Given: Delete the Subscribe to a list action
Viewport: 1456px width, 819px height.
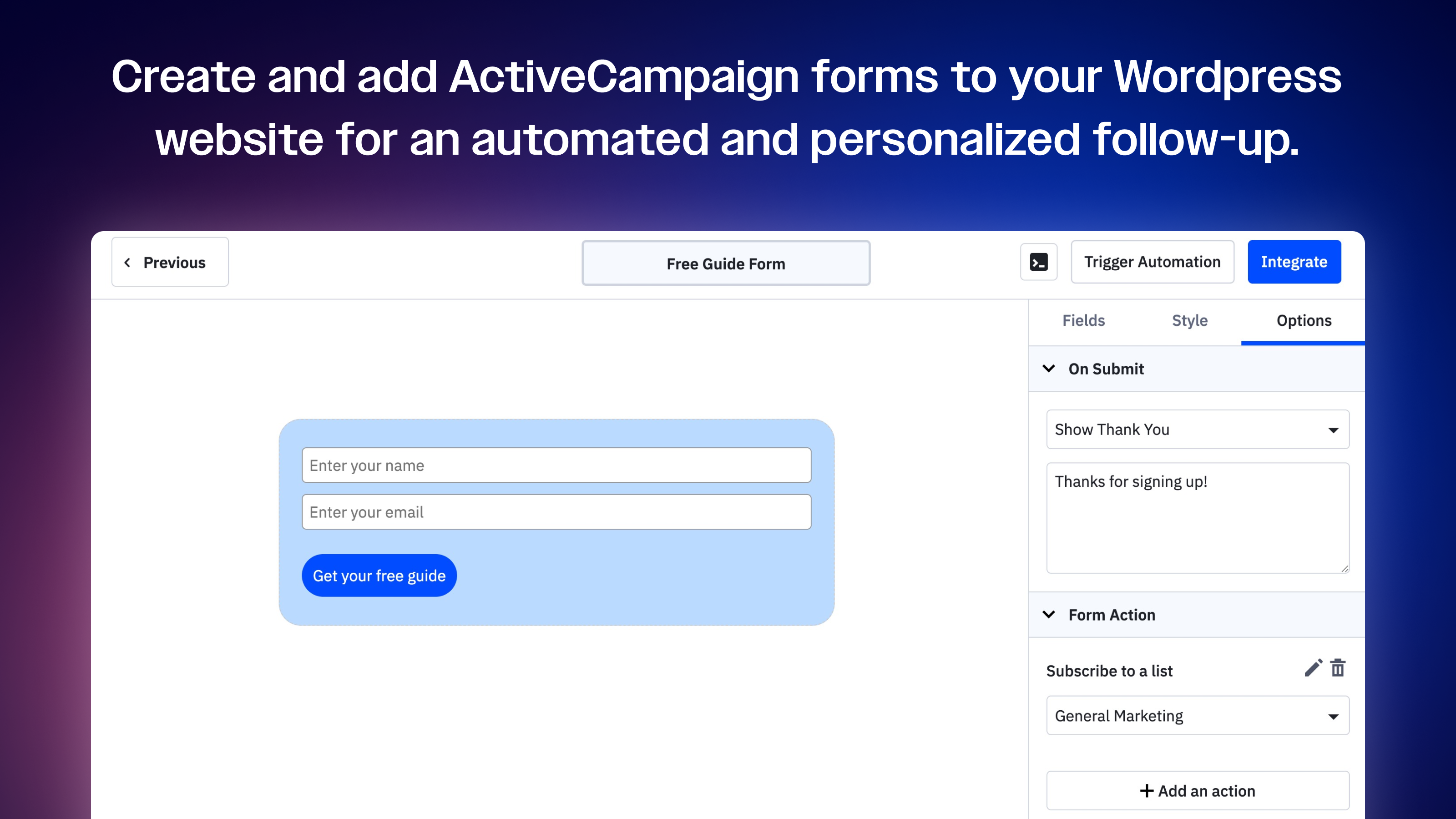Looking at the screenshot, I should [1338, 667].
